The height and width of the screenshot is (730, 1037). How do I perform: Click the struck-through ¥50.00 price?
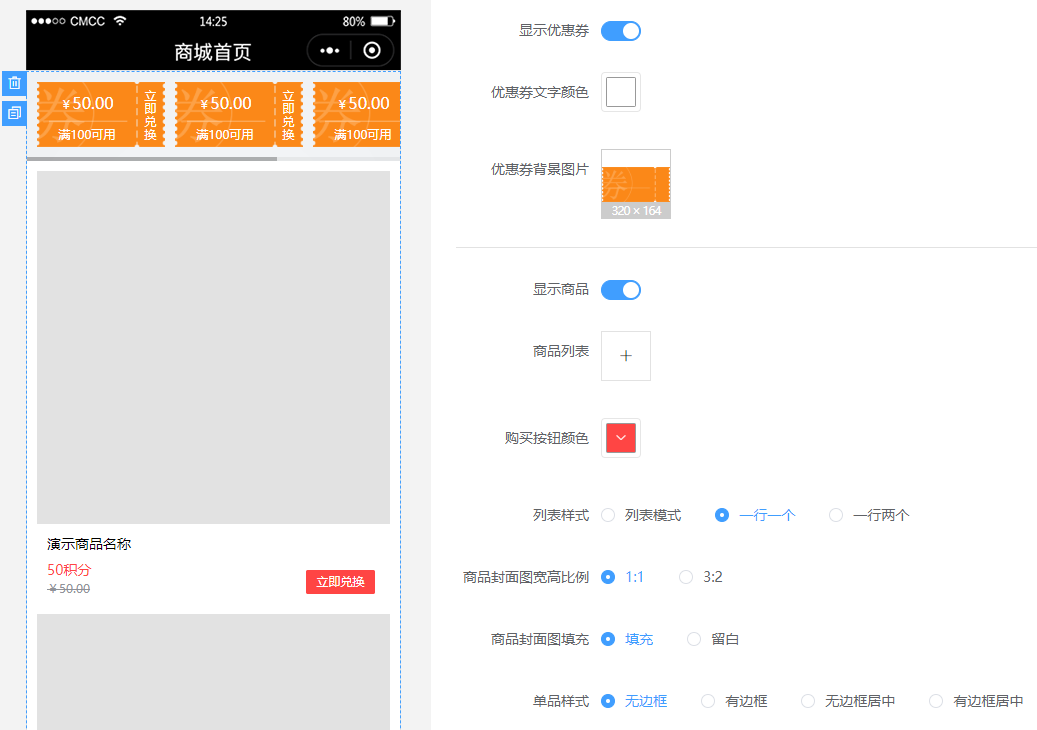tap(69, 588)
